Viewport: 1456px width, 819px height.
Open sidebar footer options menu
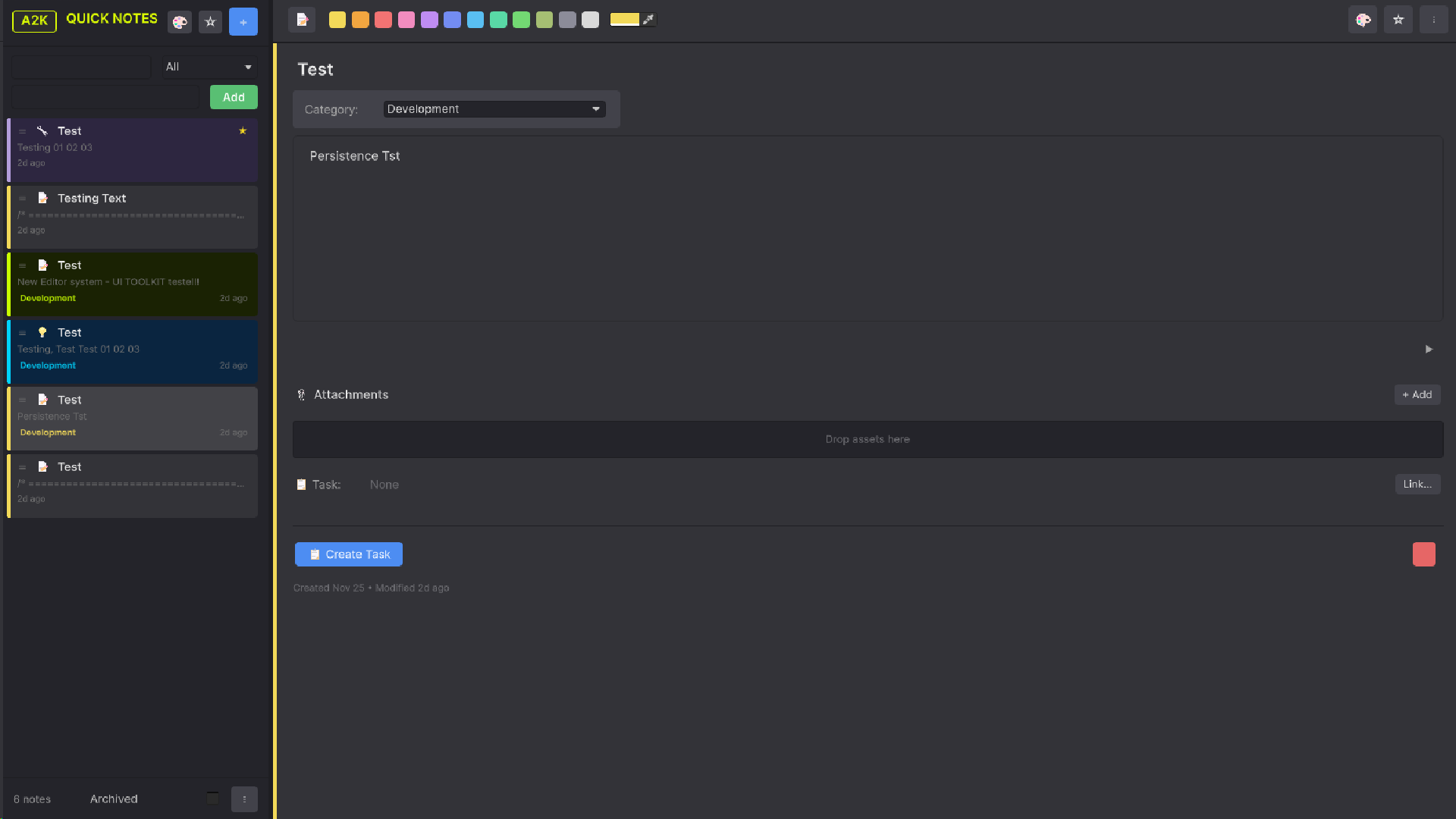pyautogui.click(x=244, y=799)
